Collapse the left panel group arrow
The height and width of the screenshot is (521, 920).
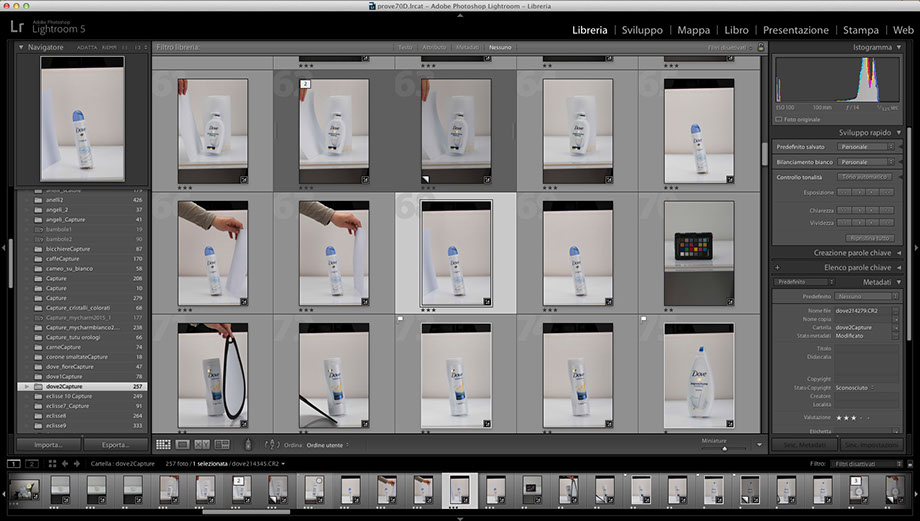pos(4,248)
